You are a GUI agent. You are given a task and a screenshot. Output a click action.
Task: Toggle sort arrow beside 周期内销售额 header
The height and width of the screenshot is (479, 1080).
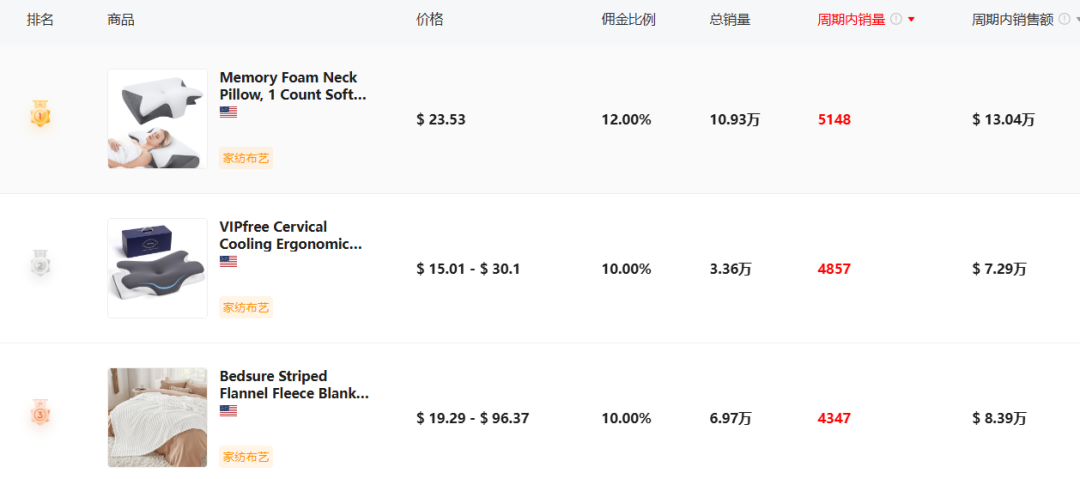pos(1077,20)
